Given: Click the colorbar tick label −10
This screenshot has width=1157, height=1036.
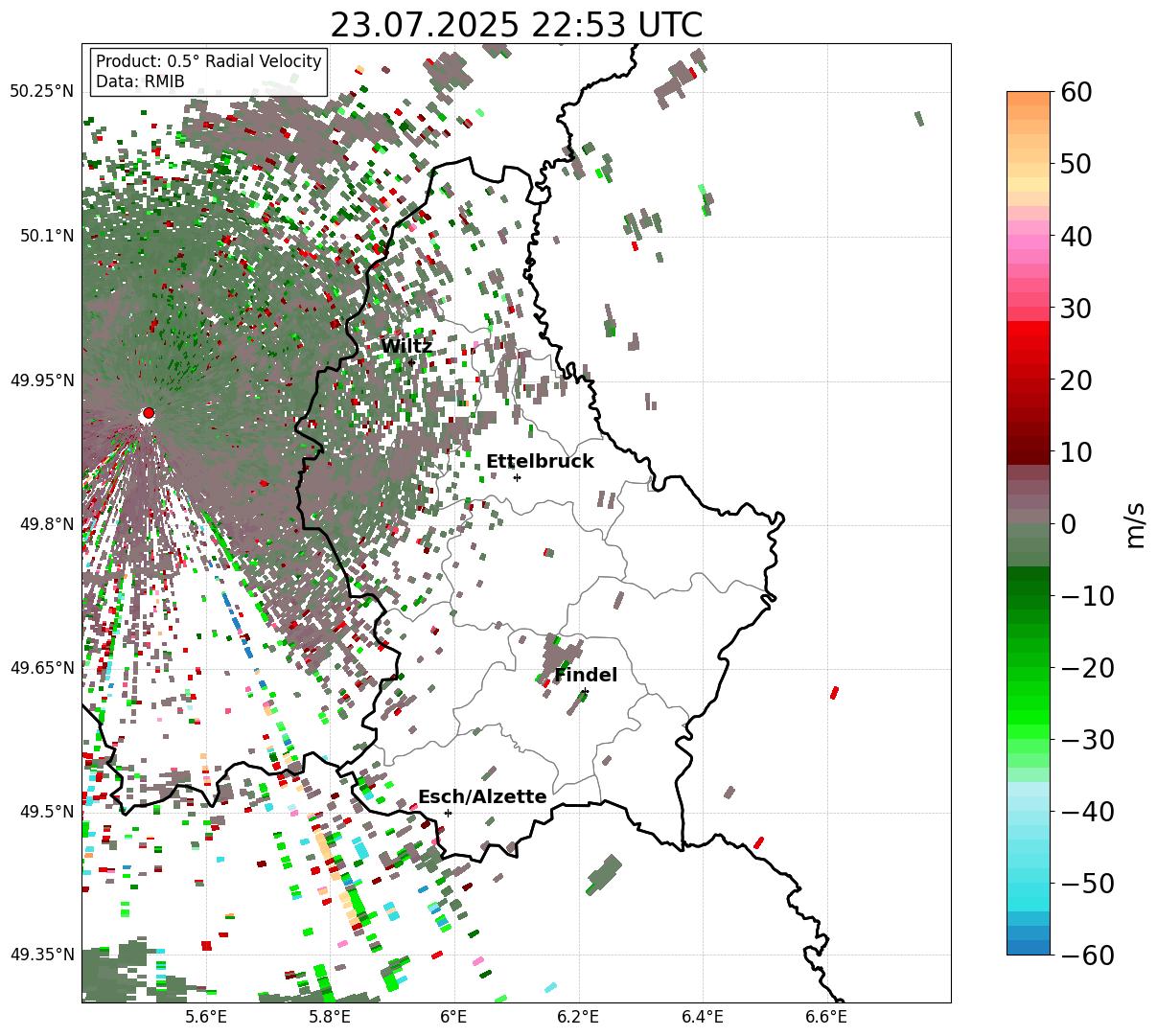Looking at the screenshot, I should 1087,595.
